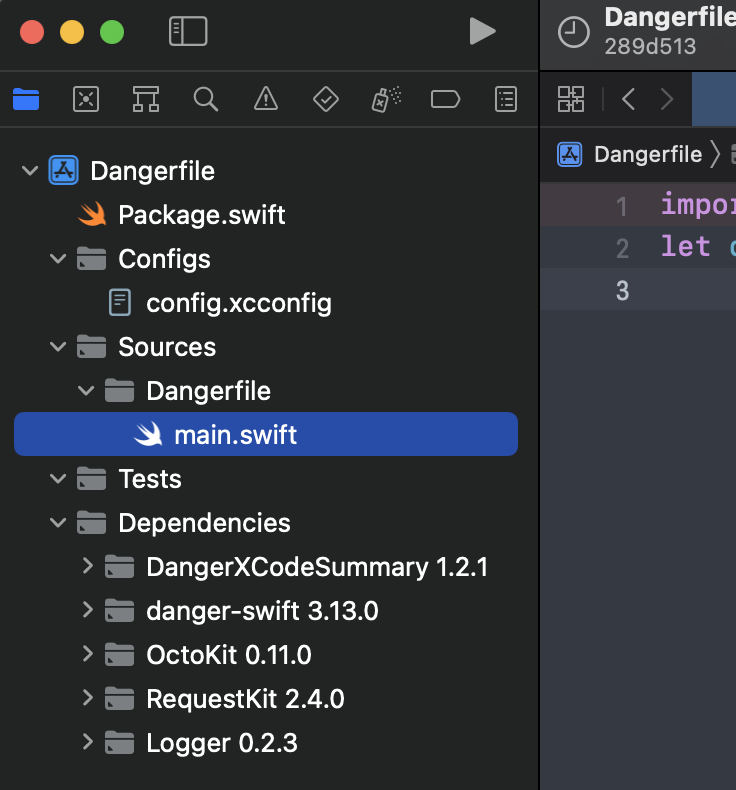
Task: Open the Debug navigator spray icon
Action: pos(386,99)
